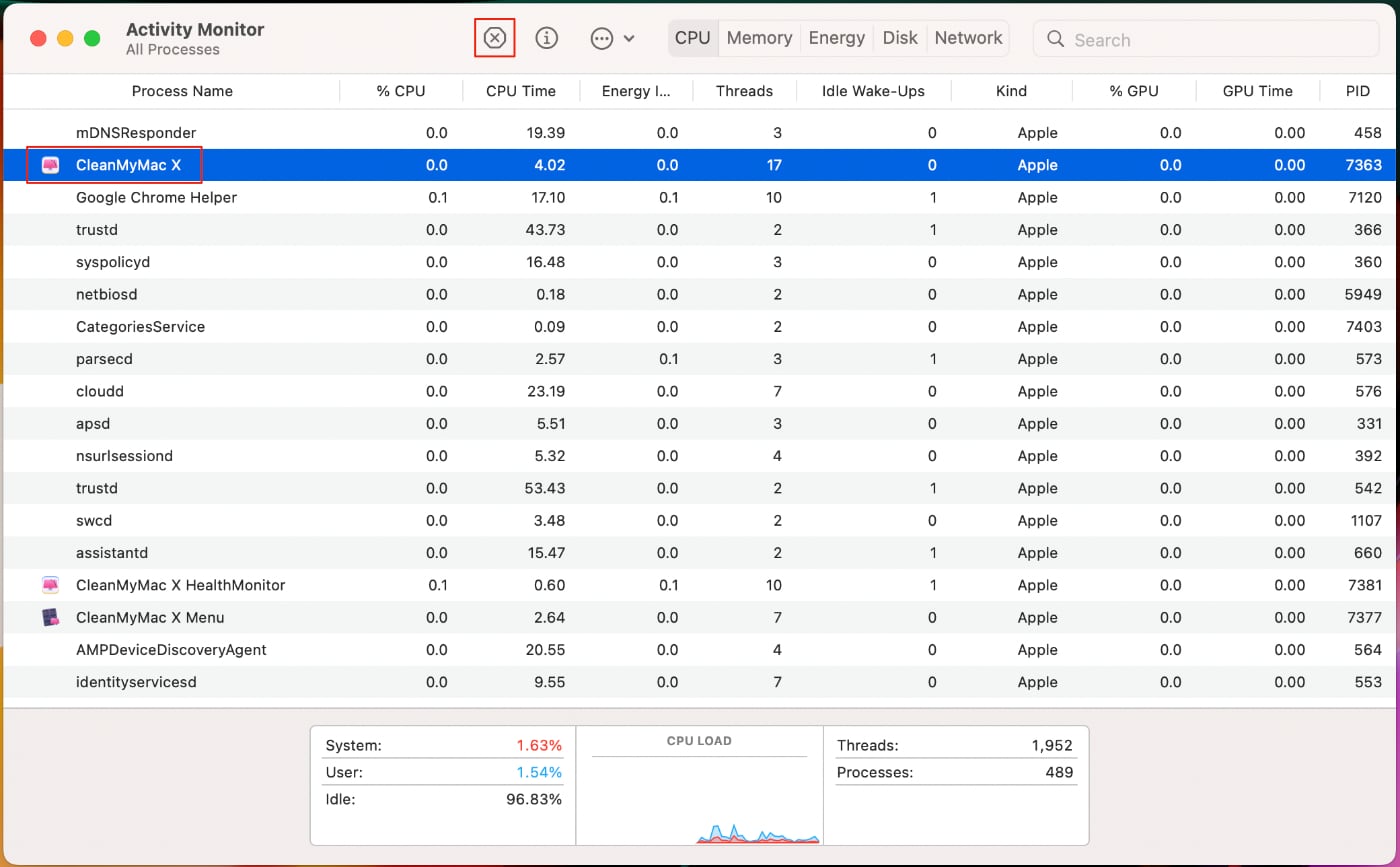Click the All Processes subtitle
The image size is (1400, 867).
pyautogui.click(x=173, y=49)
